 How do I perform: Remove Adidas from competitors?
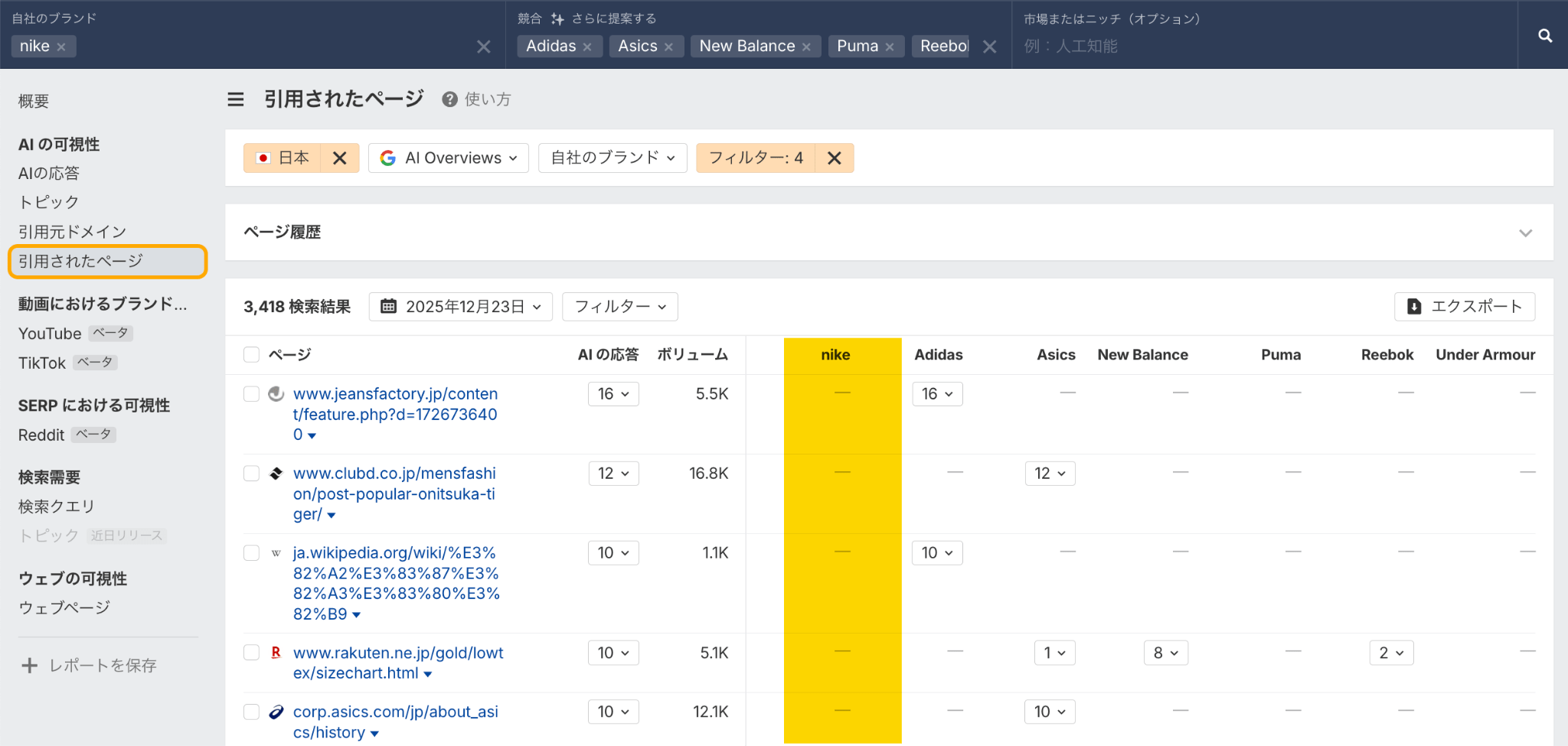click(x=587, y=47)
